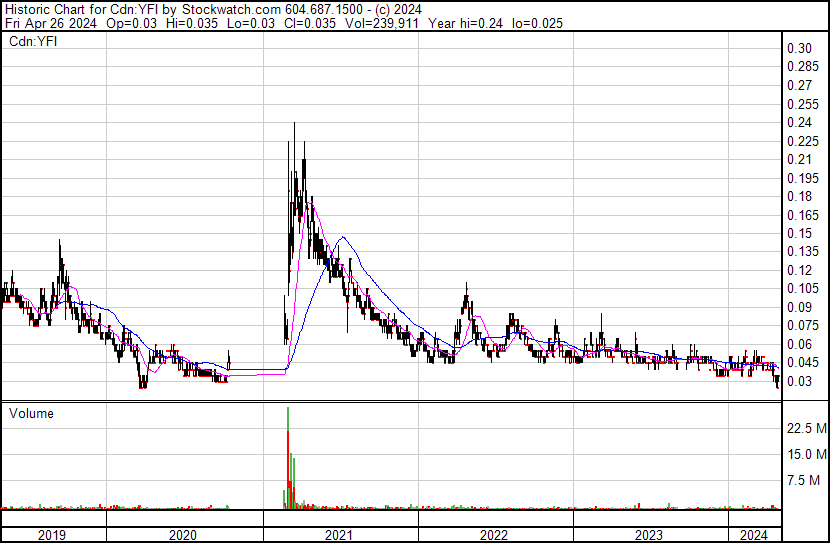Viewport: 830px width, 543px height.
Task: Click the 15.0 M volume axis label
Action: click(x=807, y=454)
